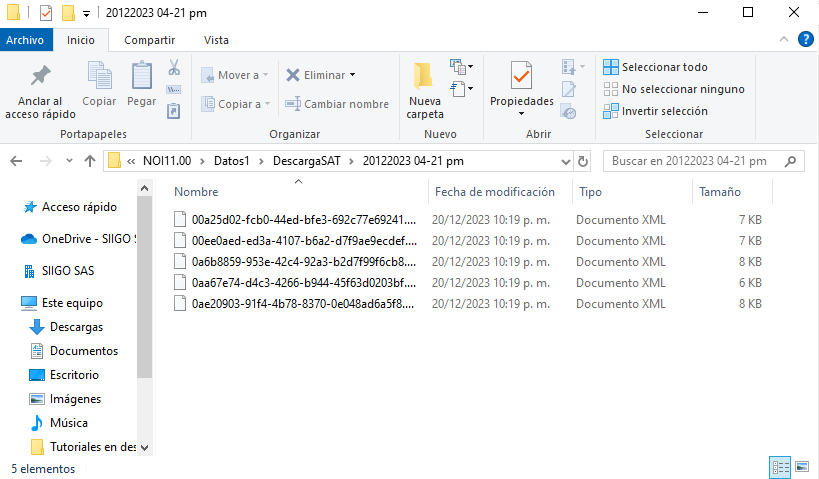The width and height of the screenshot is (819, 479).
Task: Switch to the Vista ribbon tab
Action: click(216, 40)
